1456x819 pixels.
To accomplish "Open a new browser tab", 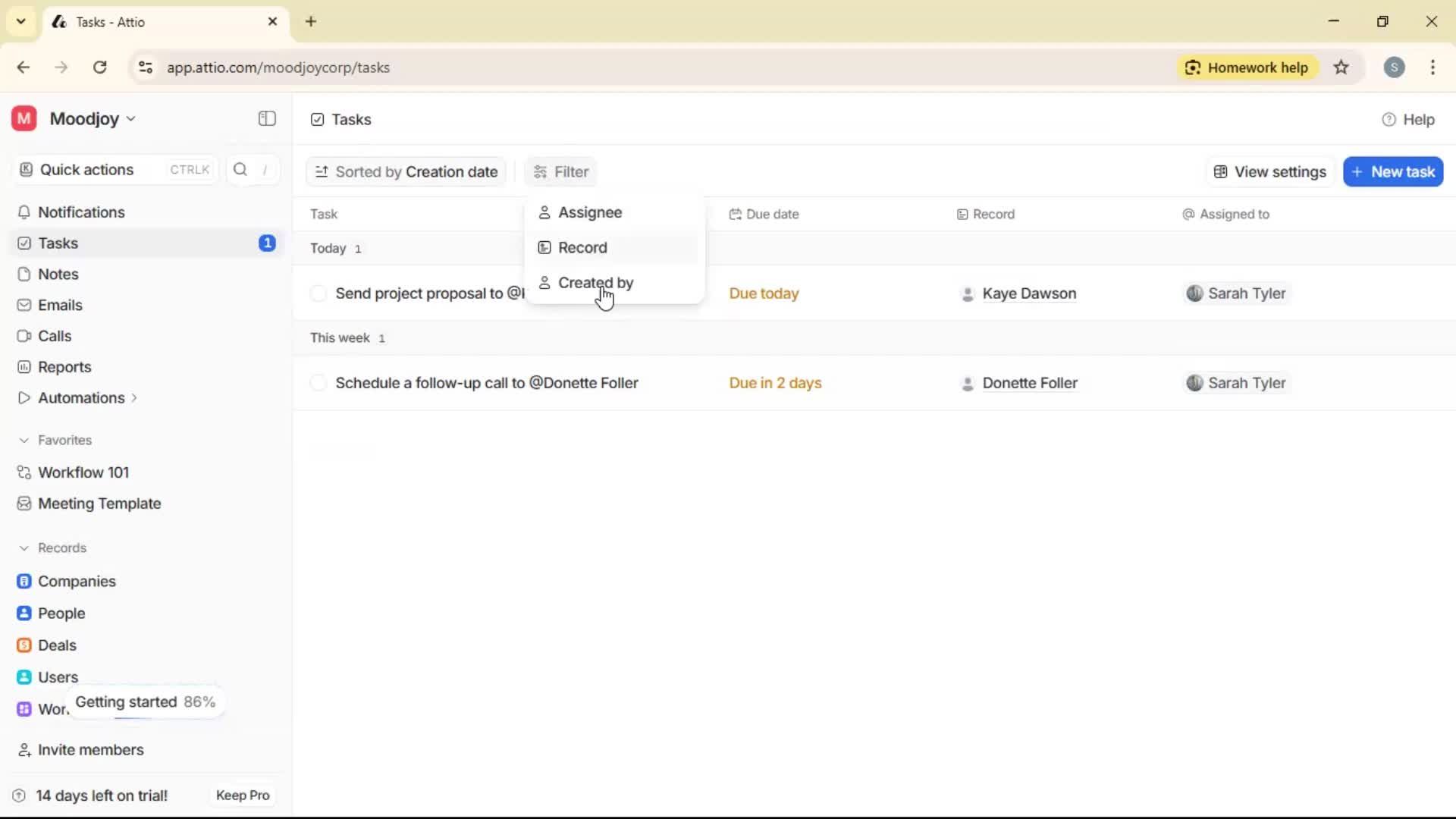I will (x=311, y=21).
